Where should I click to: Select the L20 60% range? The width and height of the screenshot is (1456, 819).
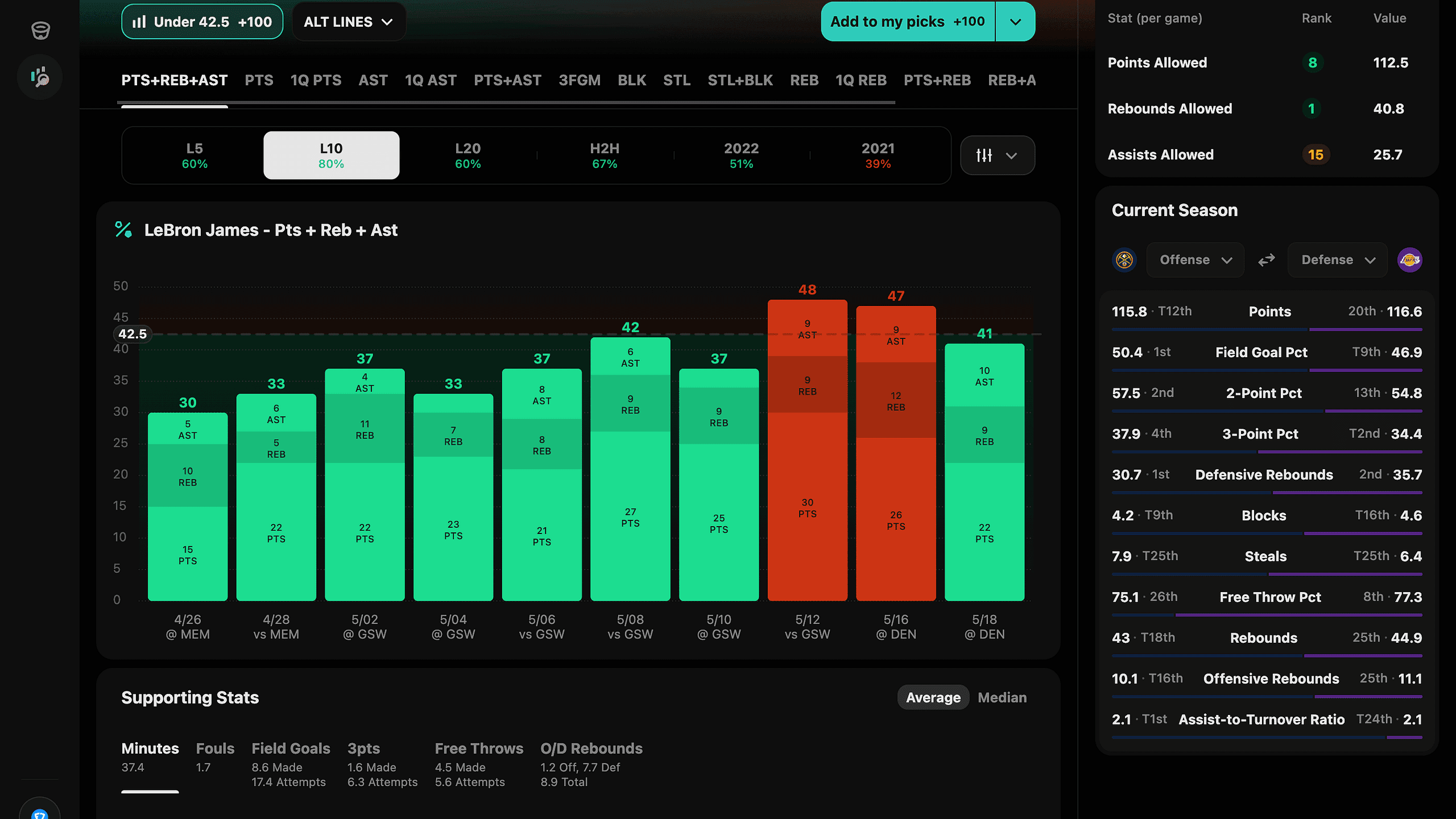pyautogui.click(x=468, y=155)
